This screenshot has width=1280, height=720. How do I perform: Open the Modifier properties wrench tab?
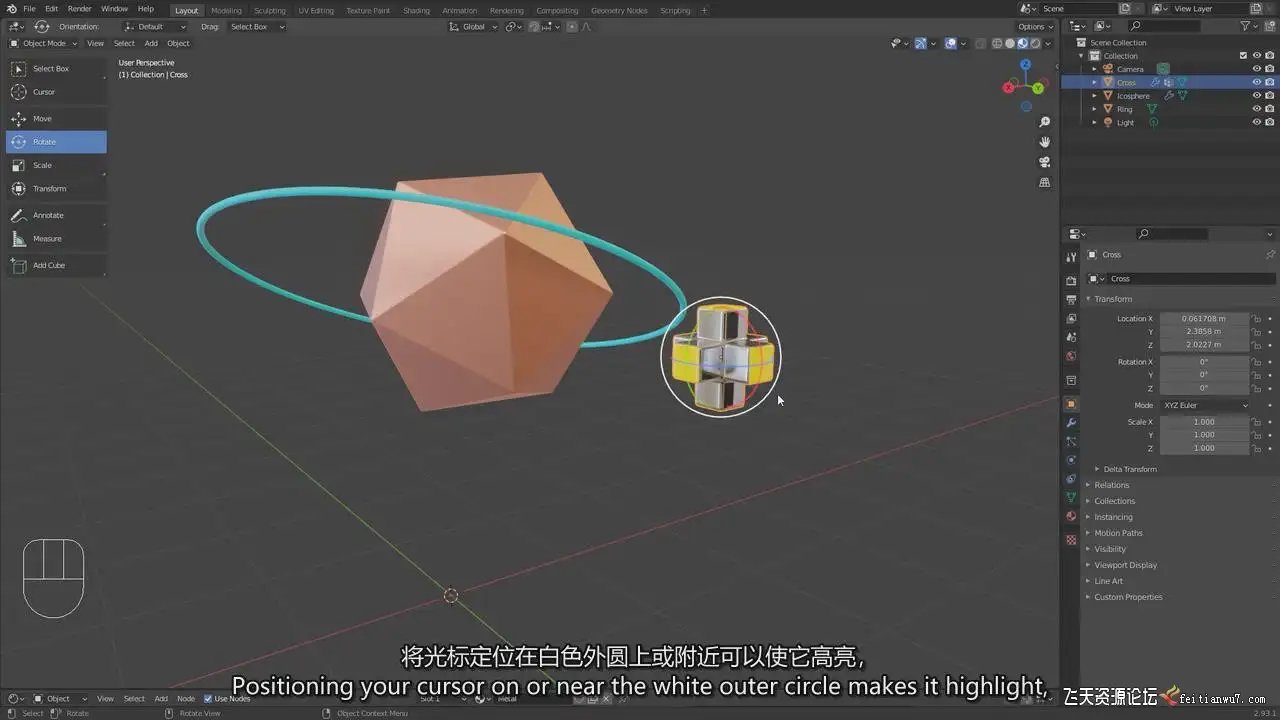pos(1071,423)
